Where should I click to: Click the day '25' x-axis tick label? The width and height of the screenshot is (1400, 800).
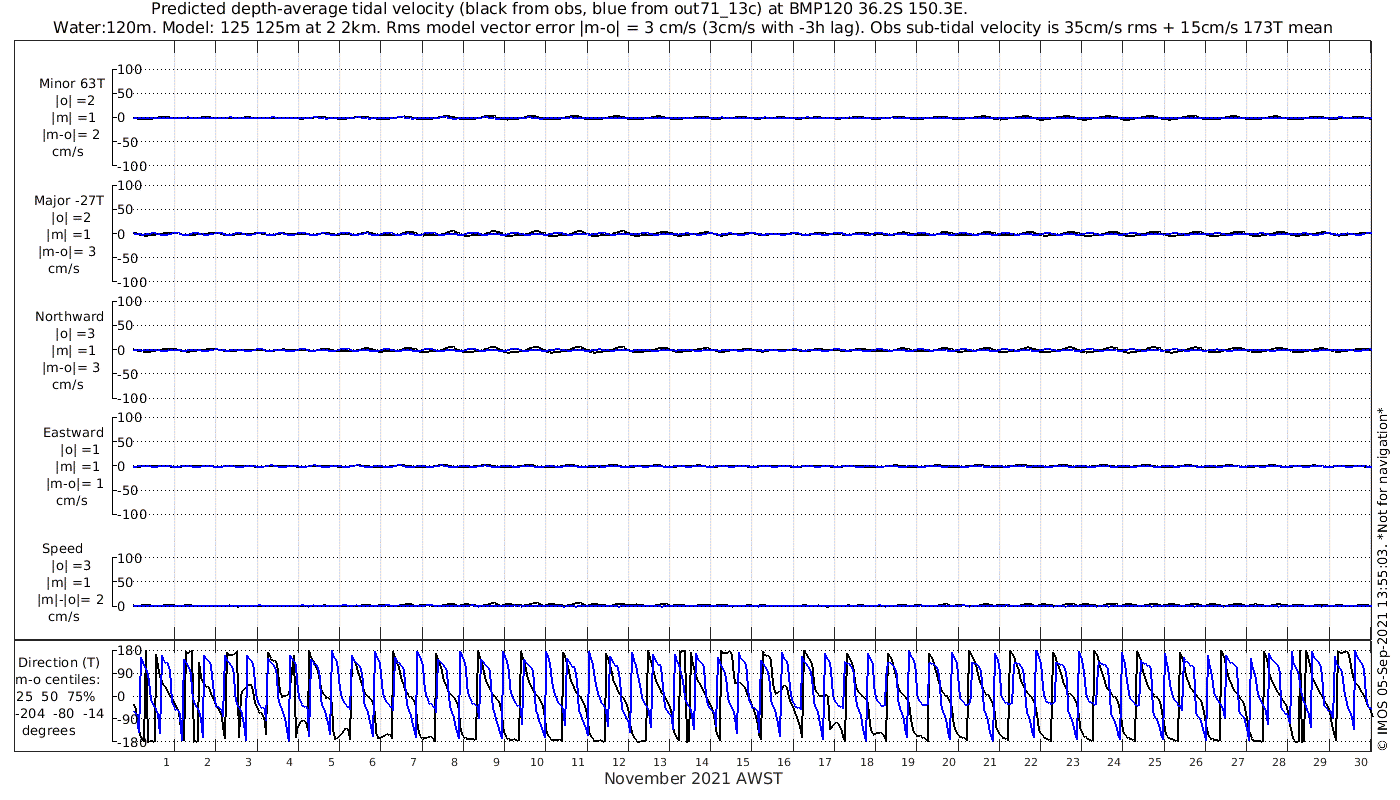point(1155,762)
